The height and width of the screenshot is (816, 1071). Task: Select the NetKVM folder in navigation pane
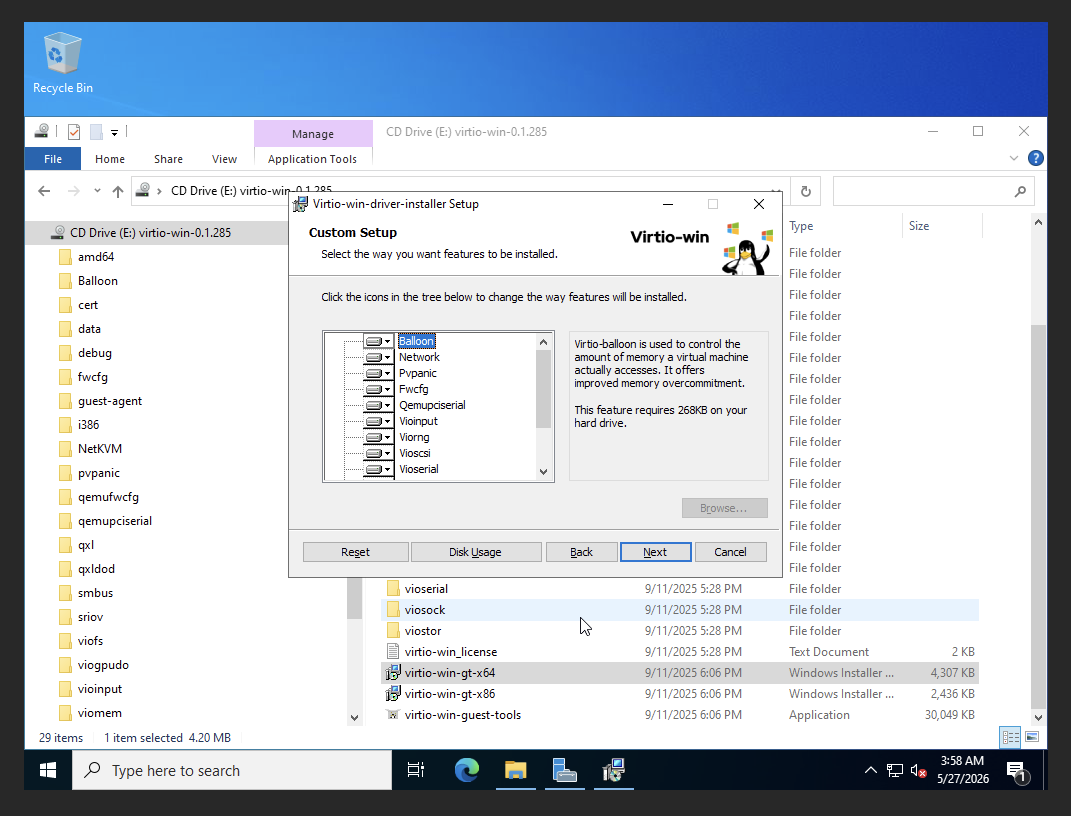click(x=100, y=449)
